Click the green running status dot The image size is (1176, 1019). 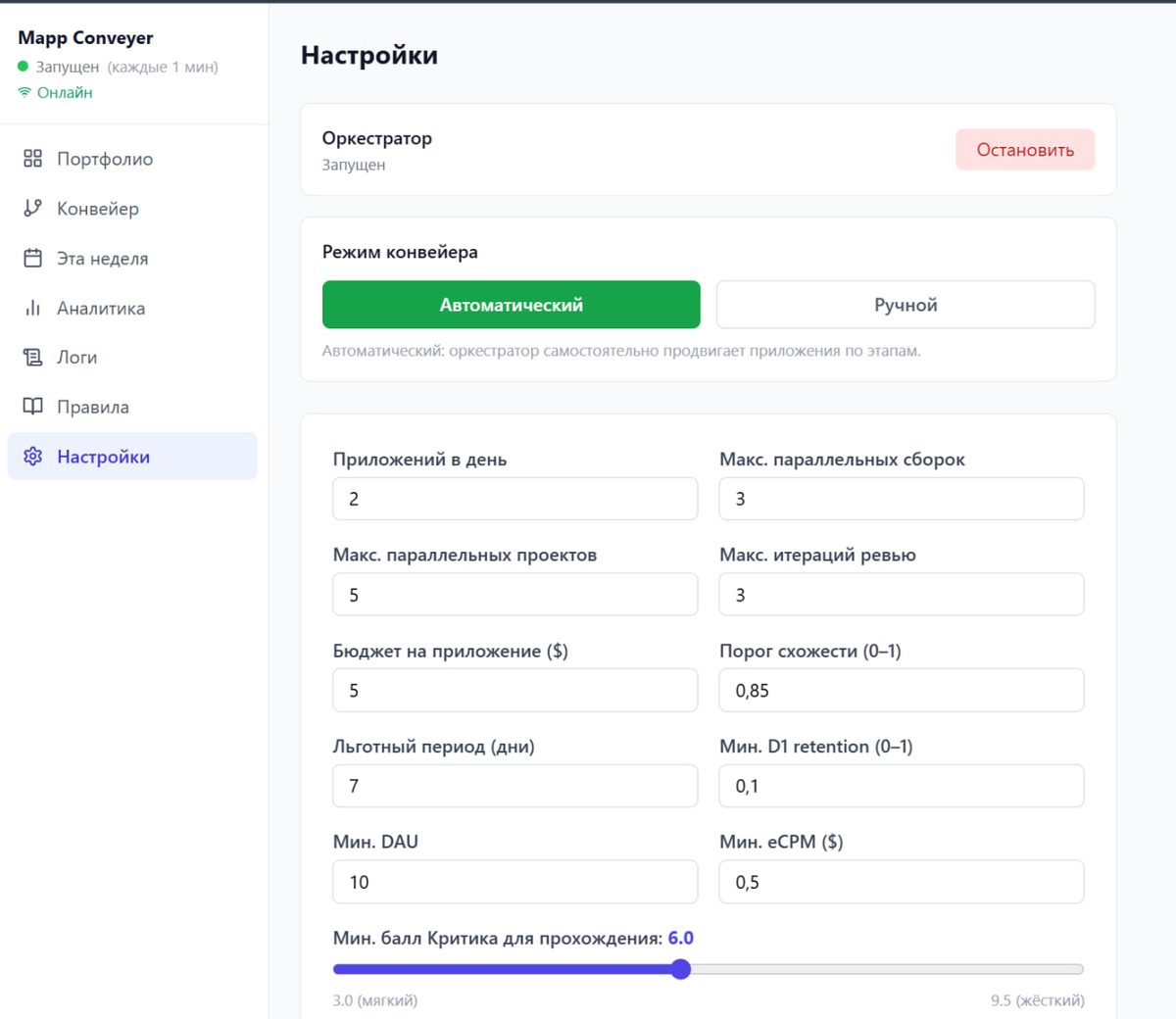pos(24,67)
